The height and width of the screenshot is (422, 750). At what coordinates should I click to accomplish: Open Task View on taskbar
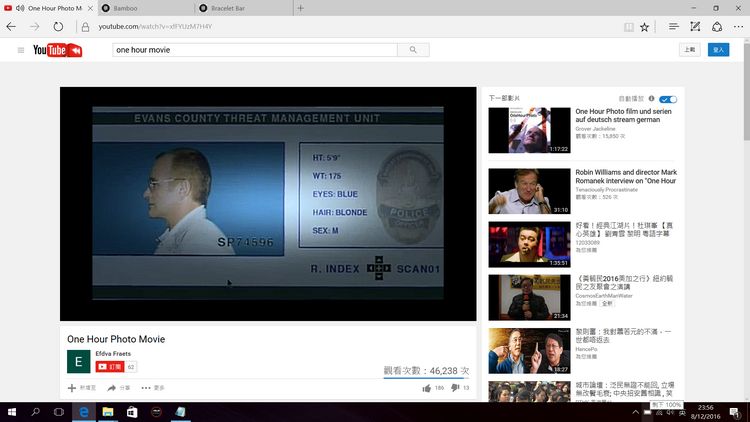pos(59,412)
